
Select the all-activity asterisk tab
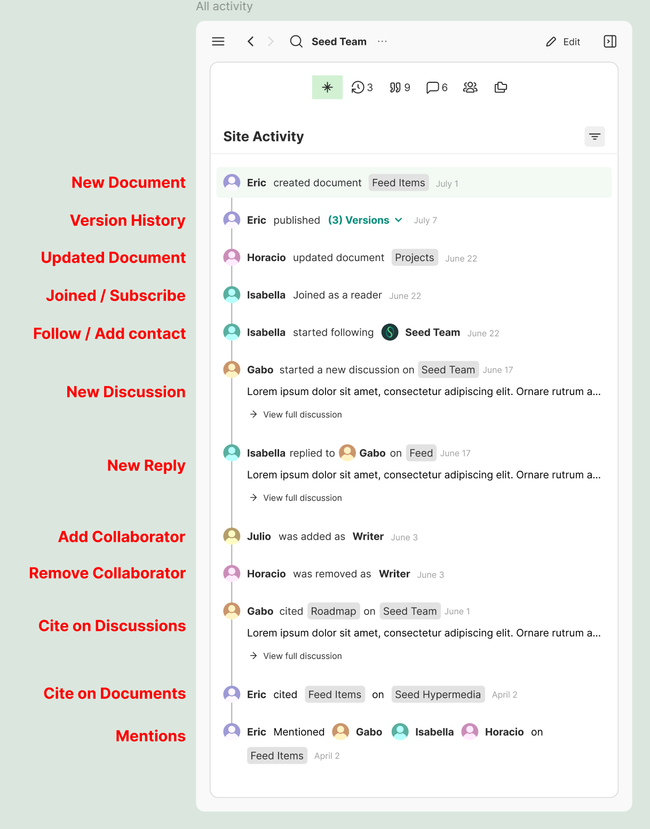[x=327, y=88]
